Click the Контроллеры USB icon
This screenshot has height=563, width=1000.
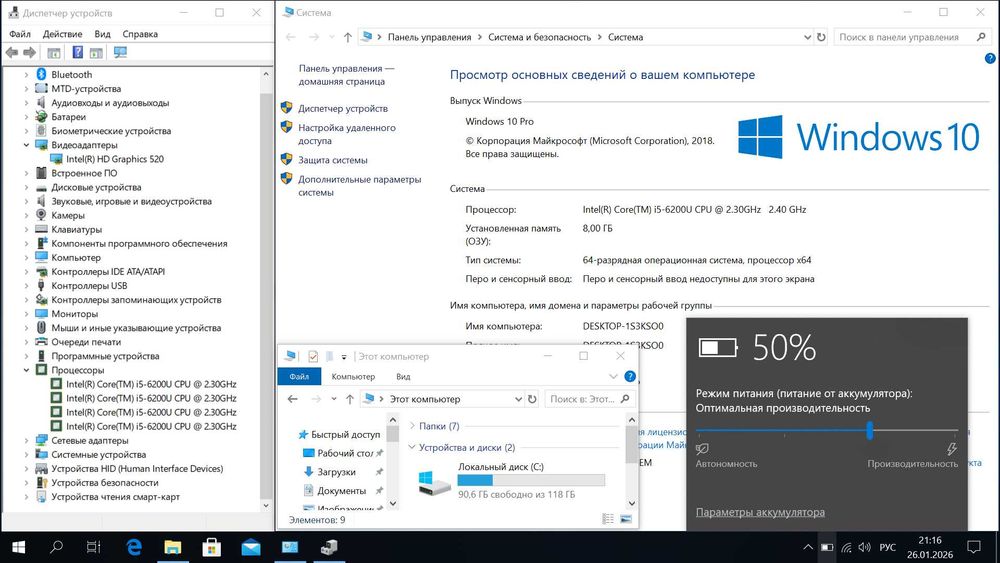41,286
